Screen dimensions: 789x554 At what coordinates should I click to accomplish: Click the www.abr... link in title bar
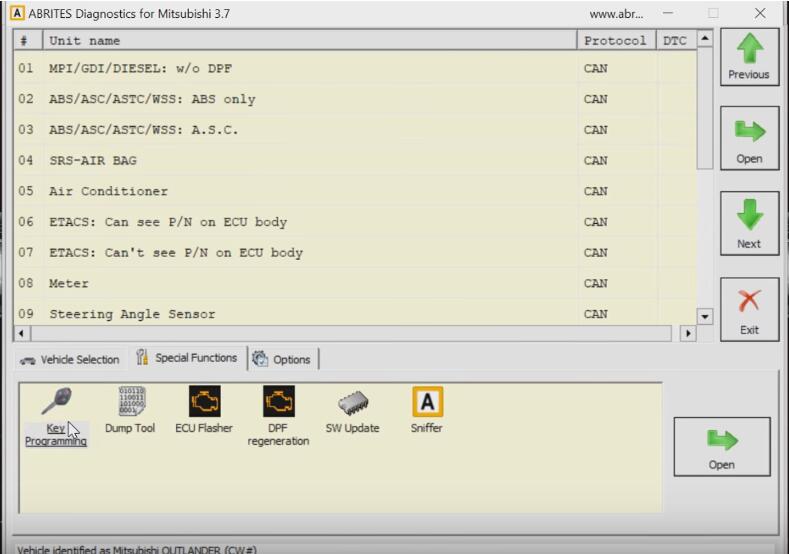click(x=616, y=14)
